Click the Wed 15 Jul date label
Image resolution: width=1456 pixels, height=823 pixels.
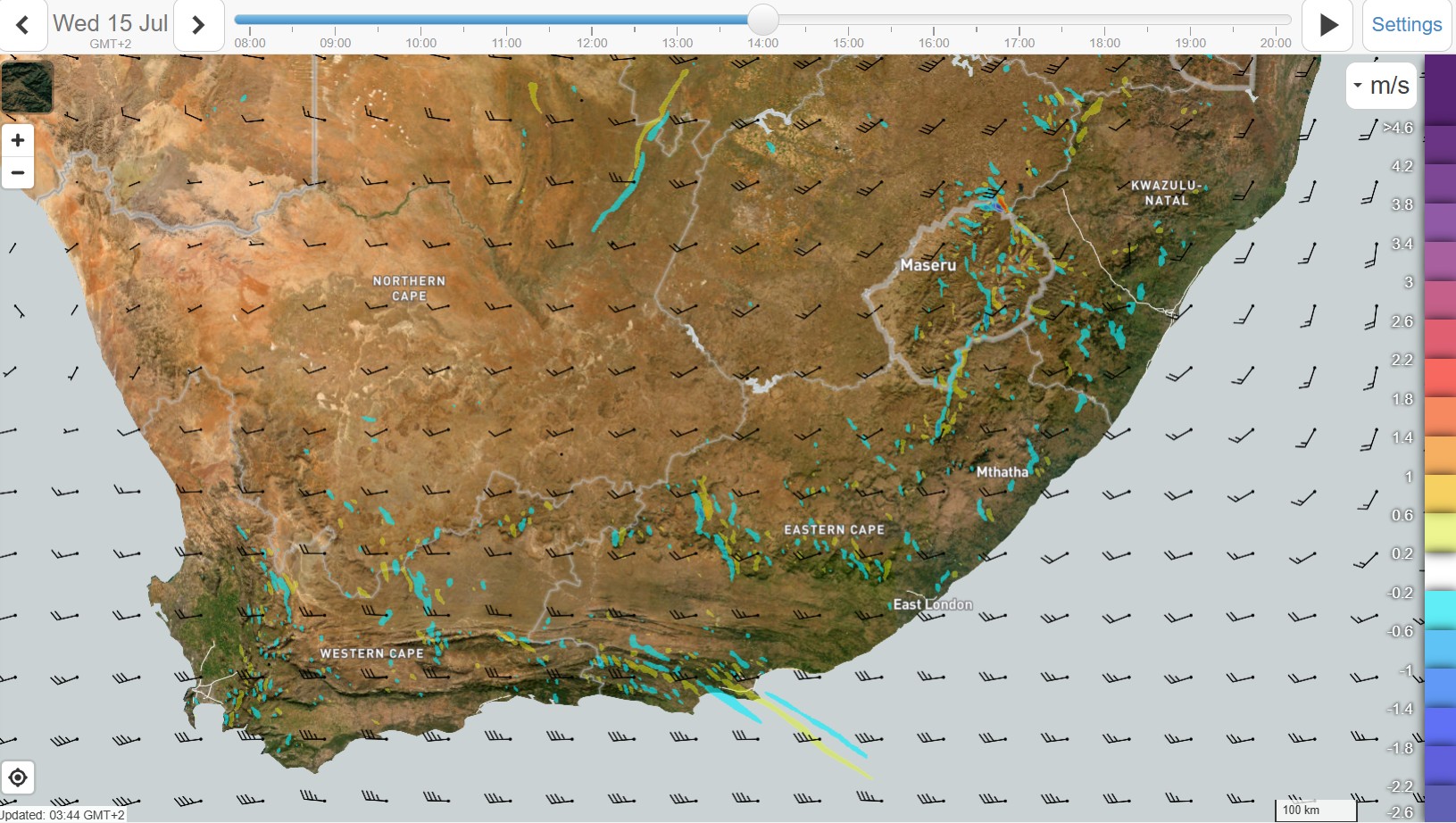tap(111, 23)
